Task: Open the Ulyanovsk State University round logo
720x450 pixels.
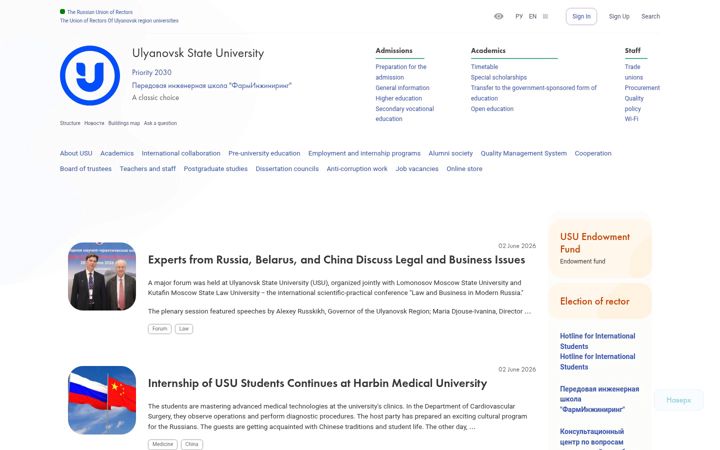Action: [90, 75]
